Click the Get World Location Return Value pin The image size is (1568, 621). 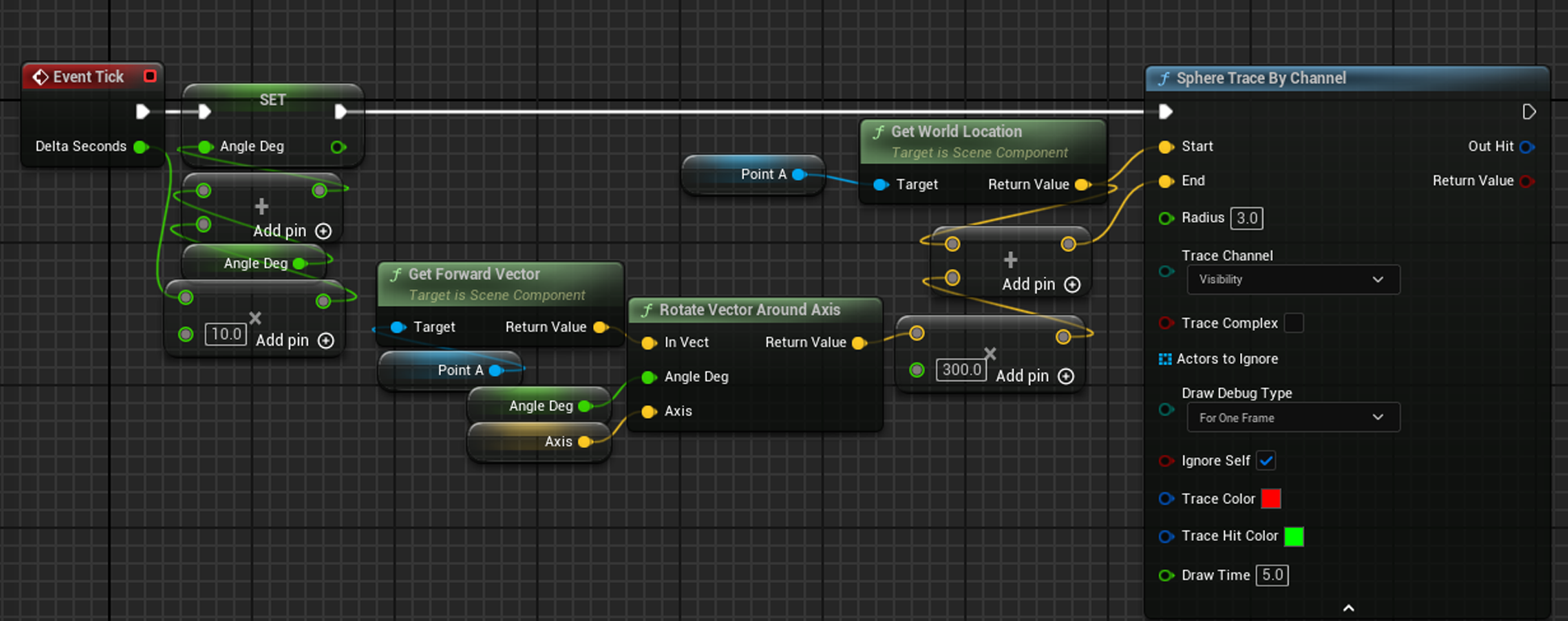tap(1082, 185)
